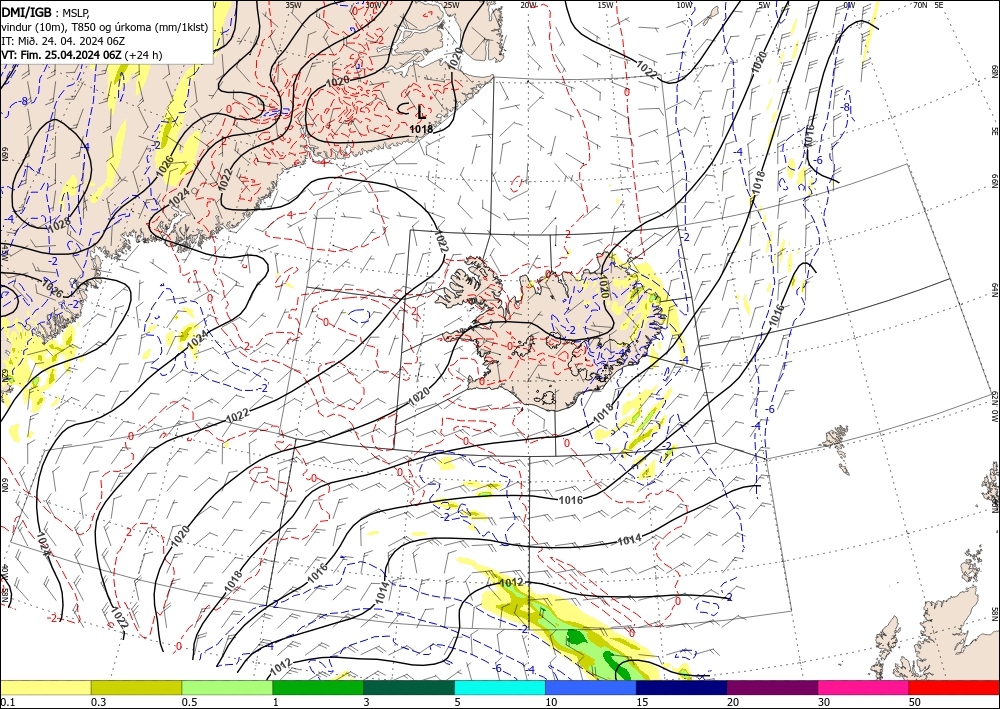Click the 1018 value beneath the L marker

(421, 129)
